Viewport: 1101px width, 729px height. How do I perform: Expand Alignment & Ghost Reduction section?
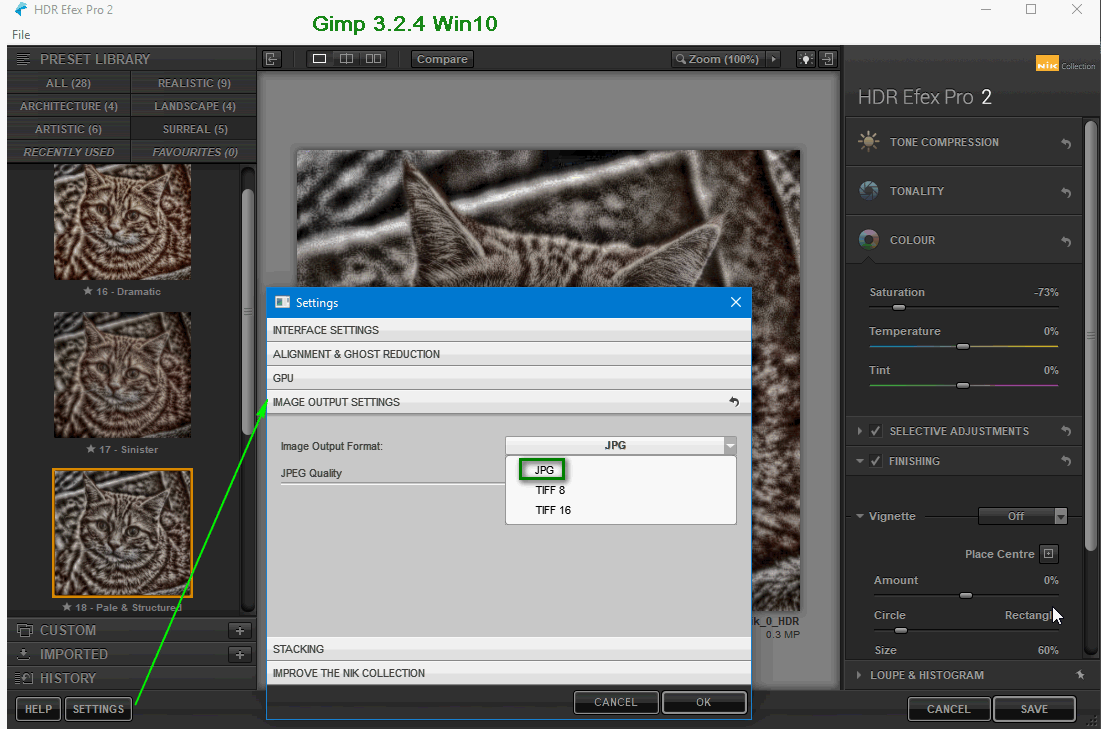pyautogui.click(x=509, y=354)
